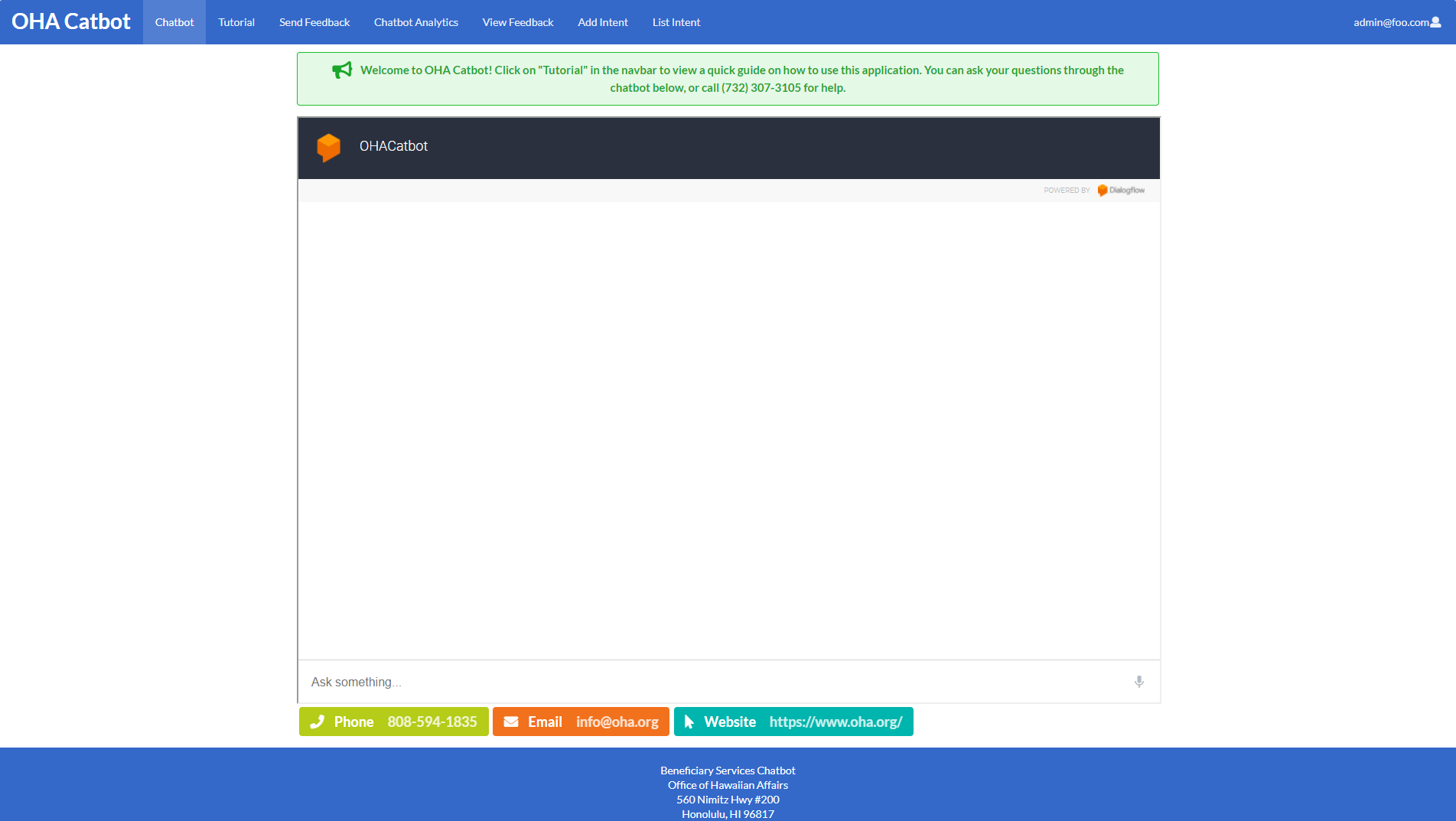Image resolution: width=1456 pixels, height=821 pixels.
Task: Open List Intent page
Action: (x=676, y=22)
